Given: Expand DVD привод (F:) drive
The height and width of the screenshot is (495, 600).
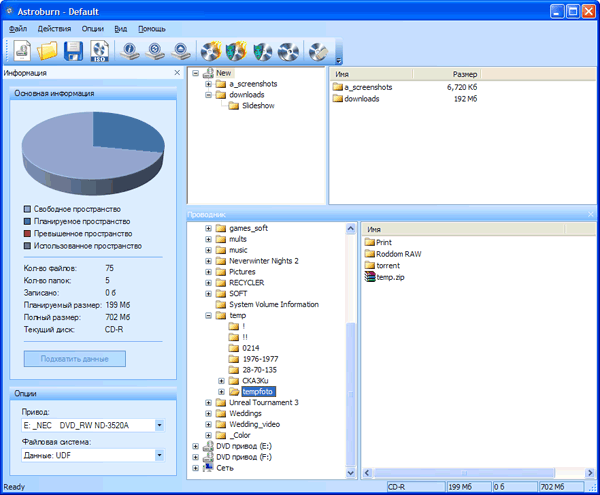Looking at the screenshot, I should (x=196, y=457).
